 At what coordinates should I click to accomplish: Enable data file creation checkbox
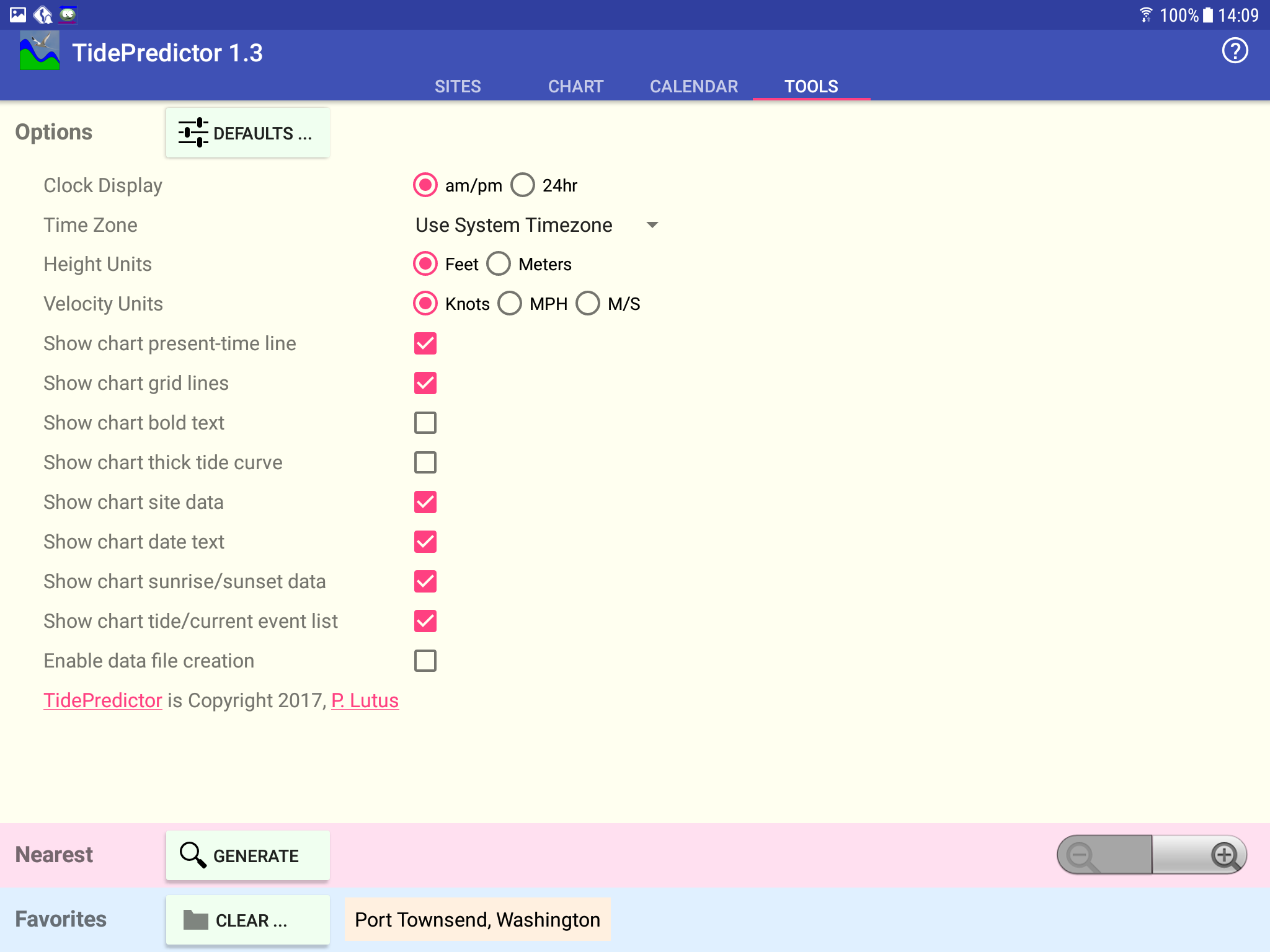coord(425,661)
